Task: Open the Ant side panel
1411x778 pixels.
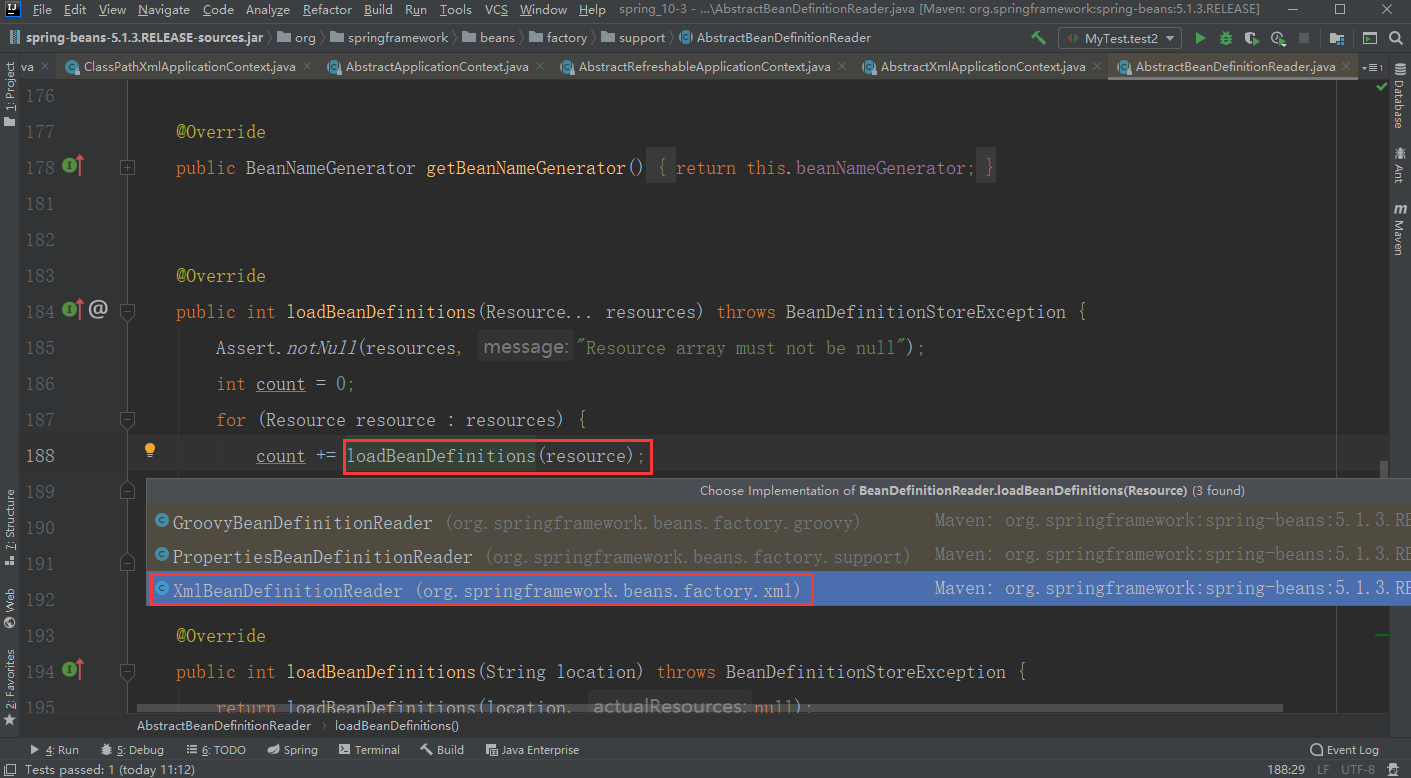Action: click(x=1399, y=165)
